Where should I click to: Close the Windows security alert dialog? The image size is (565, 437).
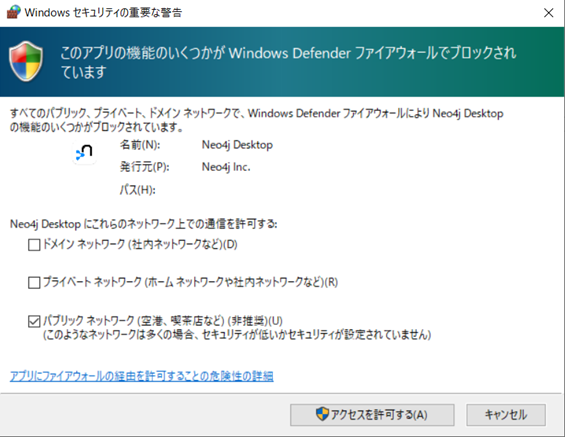[x=548, y=13]
